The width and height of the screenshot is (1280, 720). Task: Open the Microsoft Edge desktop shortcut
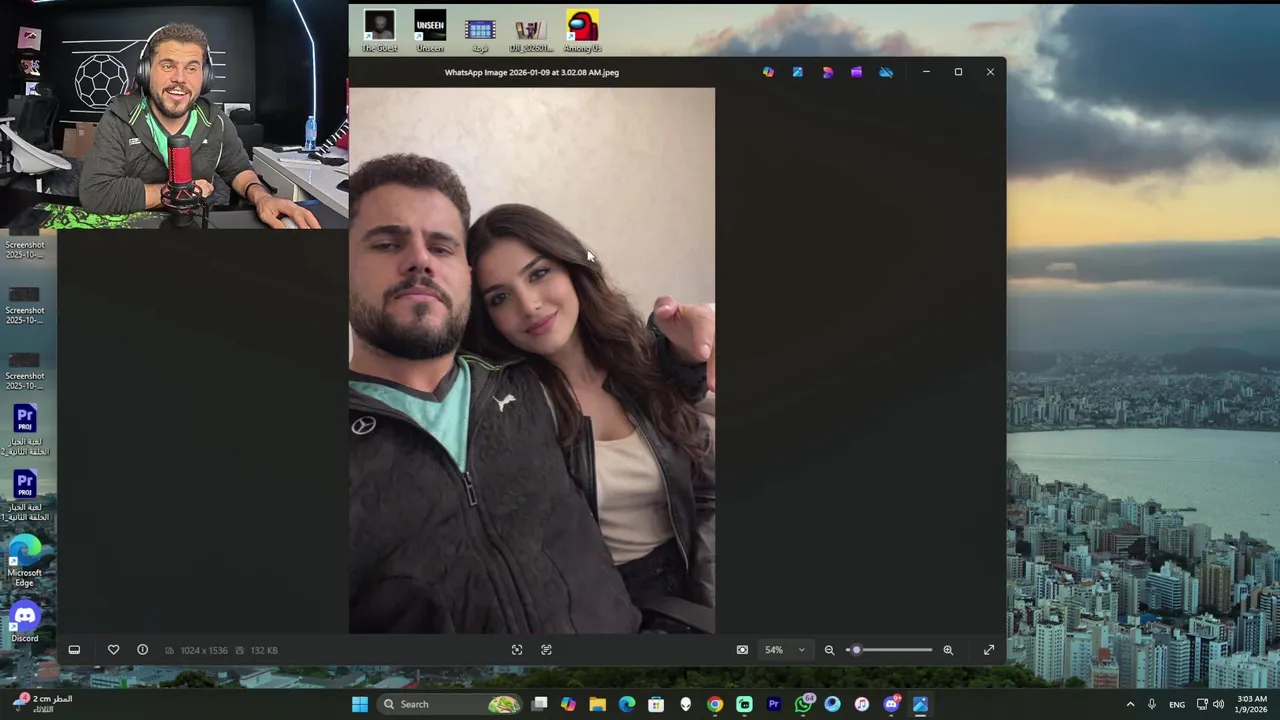(x=24, y=561)
